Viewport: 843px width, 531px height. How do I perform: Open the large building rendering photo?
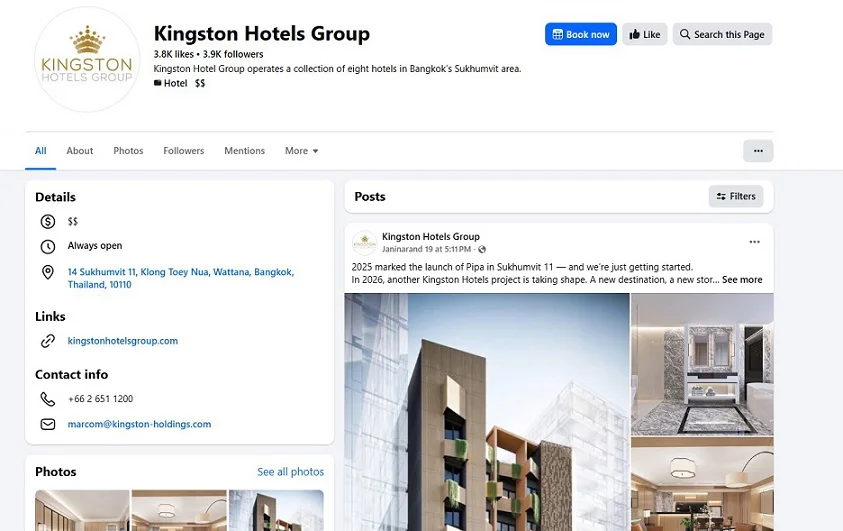tap(487, 412)
